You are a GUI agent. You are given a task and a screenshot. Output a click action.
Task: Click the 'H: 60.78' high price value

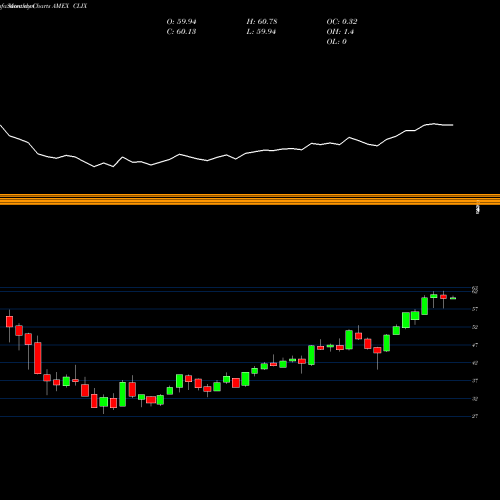click(262, 22)
